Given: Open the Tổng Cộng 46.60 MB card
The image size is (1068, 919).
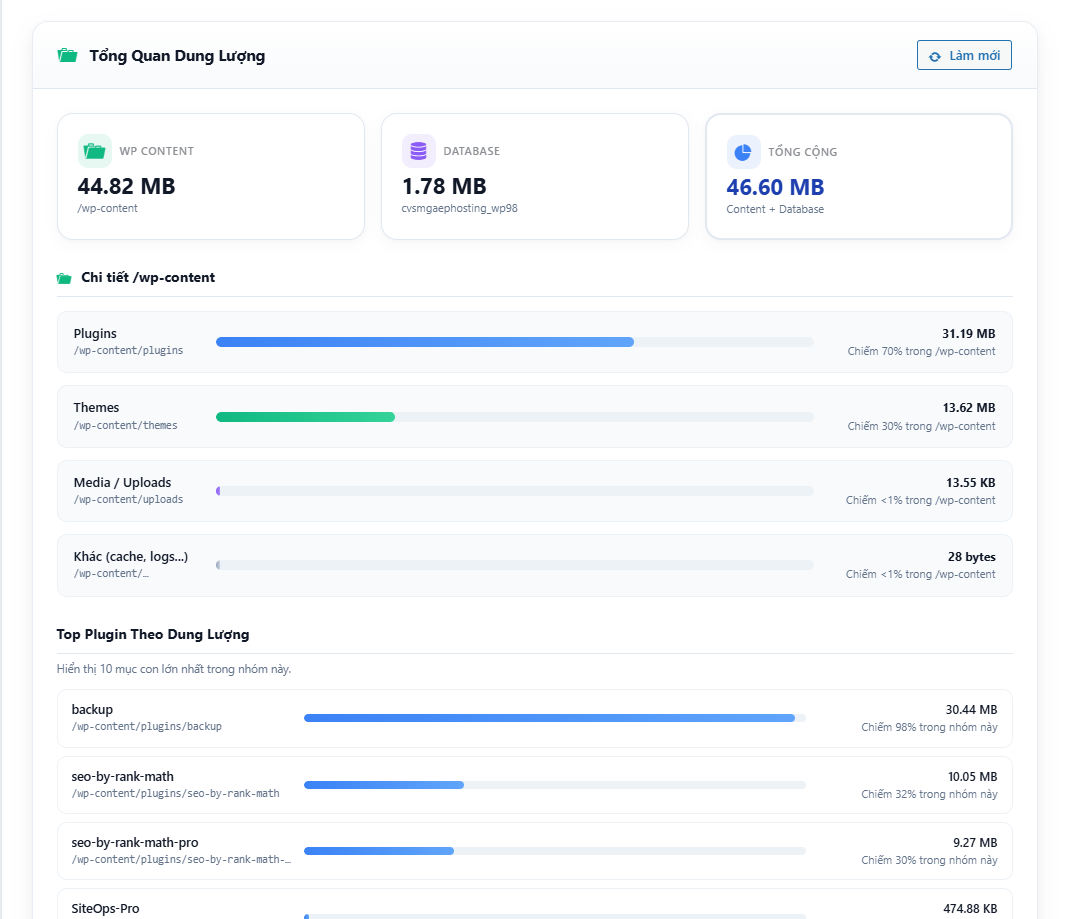Looking at the screenshot, I should 859,176.
